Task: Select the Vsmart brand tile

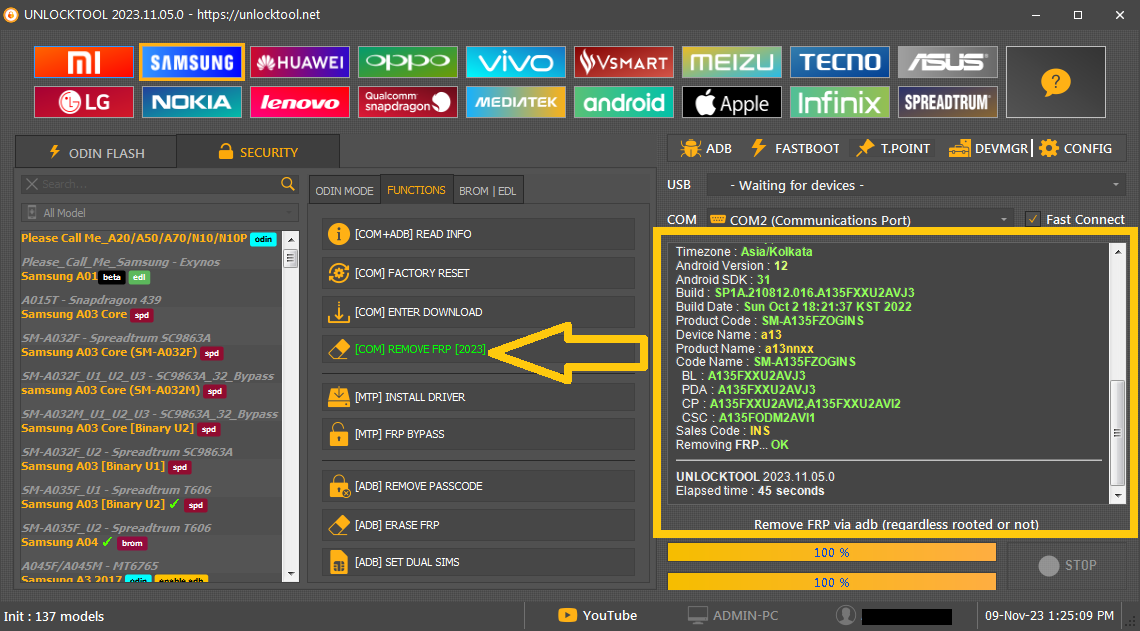Action: coord(624,62)
